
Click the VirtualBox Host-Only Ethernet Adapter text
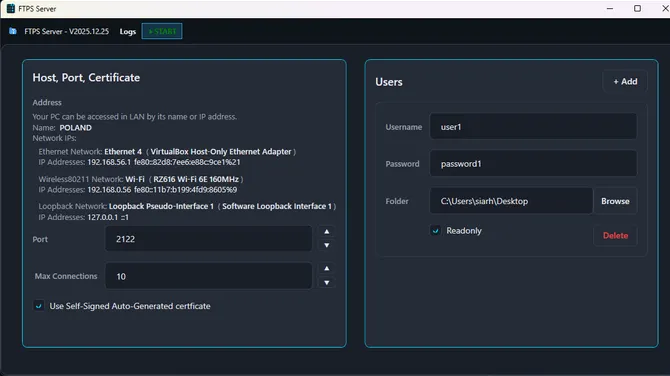pyautogui.click(x=221, y=152)
